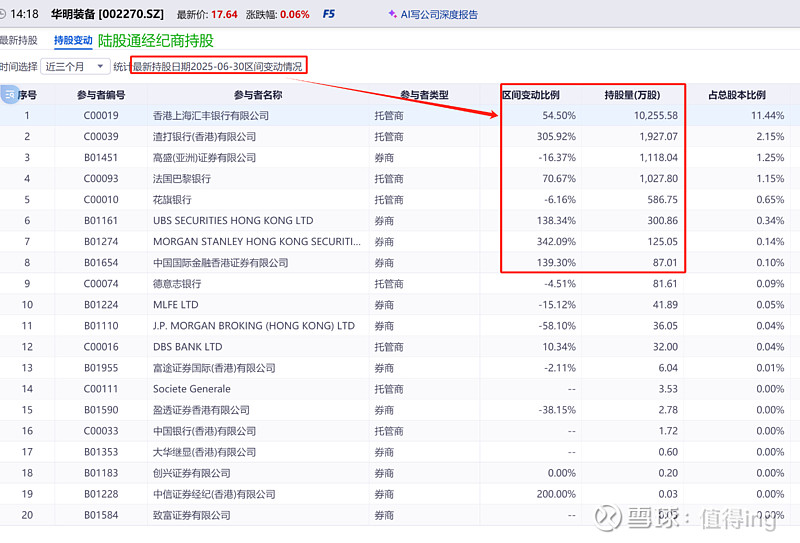The image size is (800, 543).
Task: Click share ratio cell 2.15%
Action: (x=770, y=136)
